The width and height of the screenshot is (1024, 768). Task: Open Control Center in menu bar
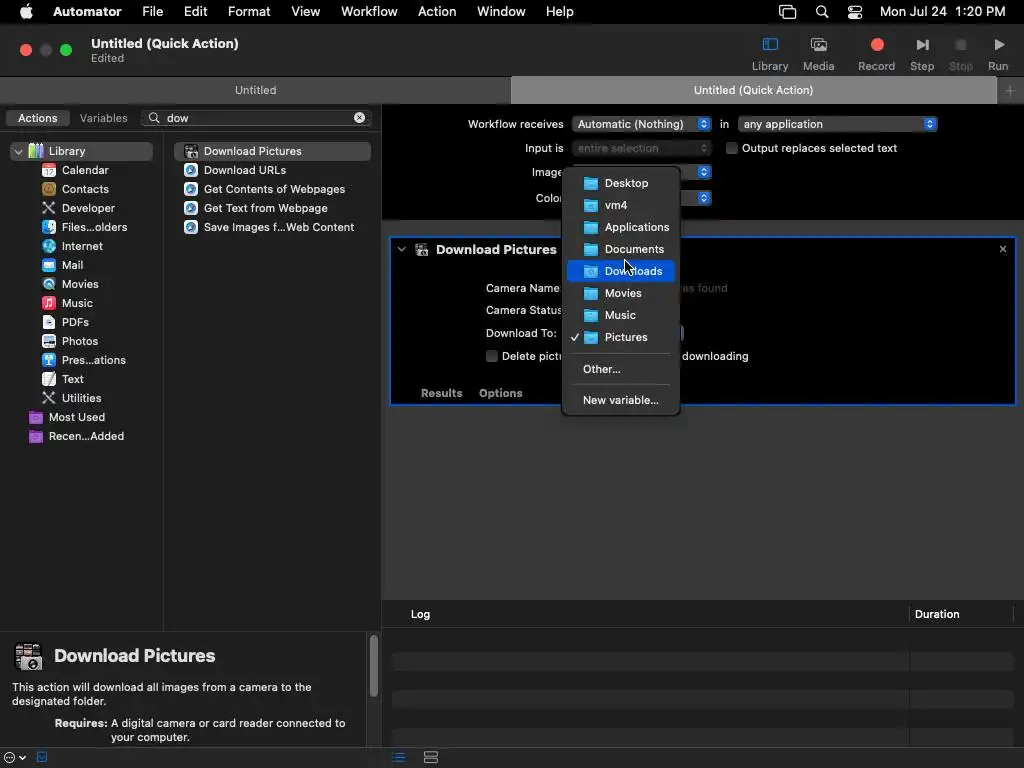click(x=854, y=12)
